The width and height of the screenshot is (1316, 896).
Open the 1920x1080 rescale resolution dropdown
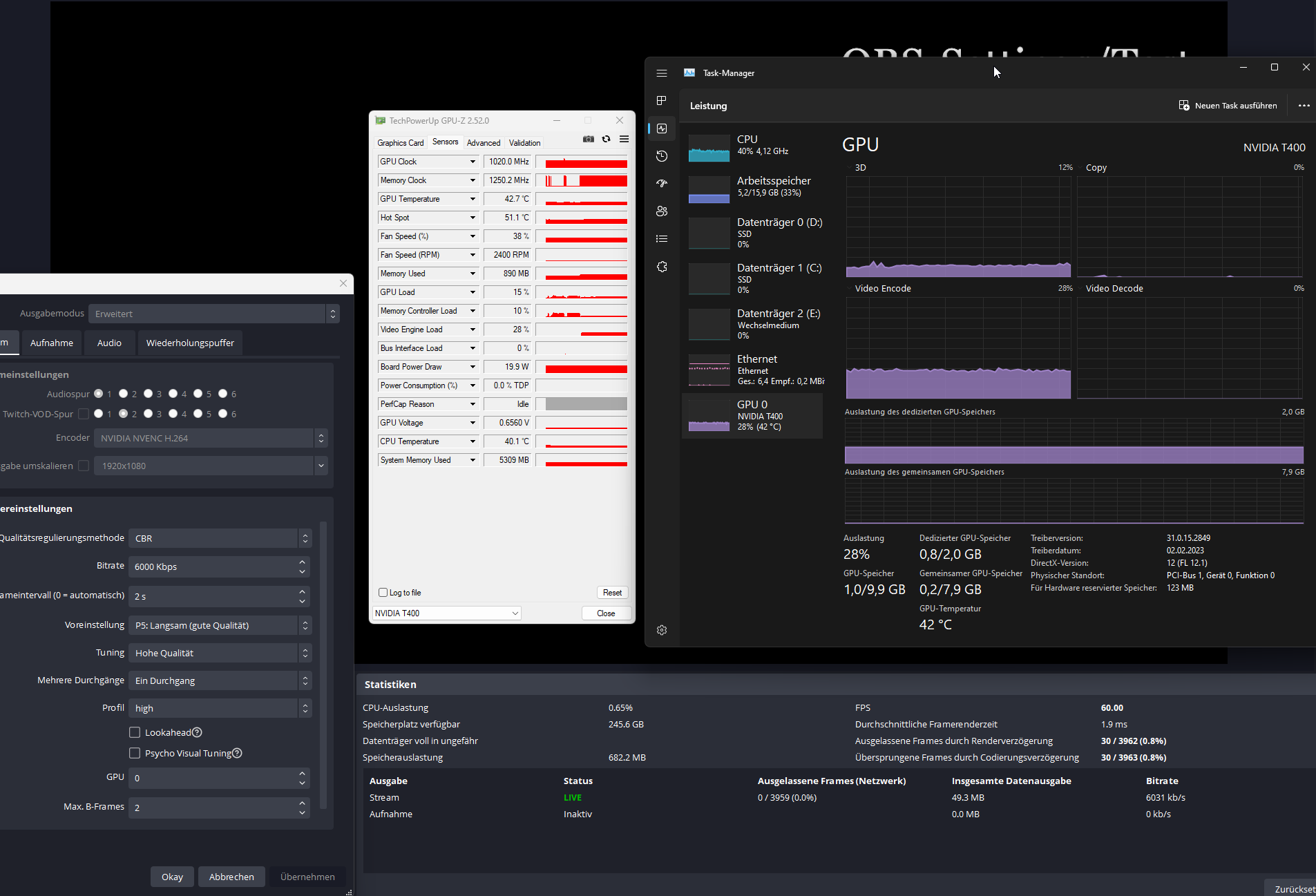coord(211,466)
